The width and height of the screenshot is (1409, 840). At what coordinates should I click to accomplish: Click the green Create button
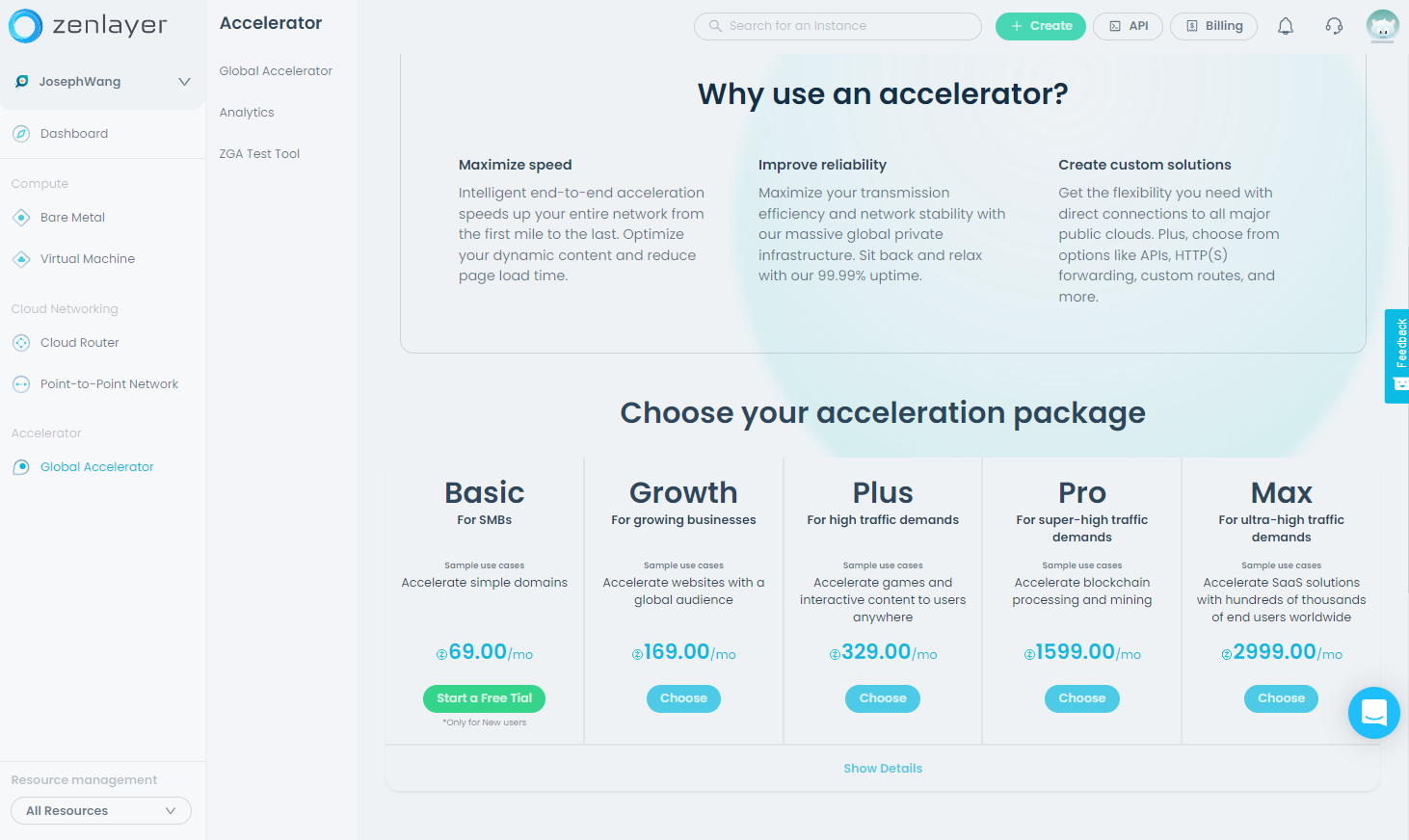point(1040,26)
